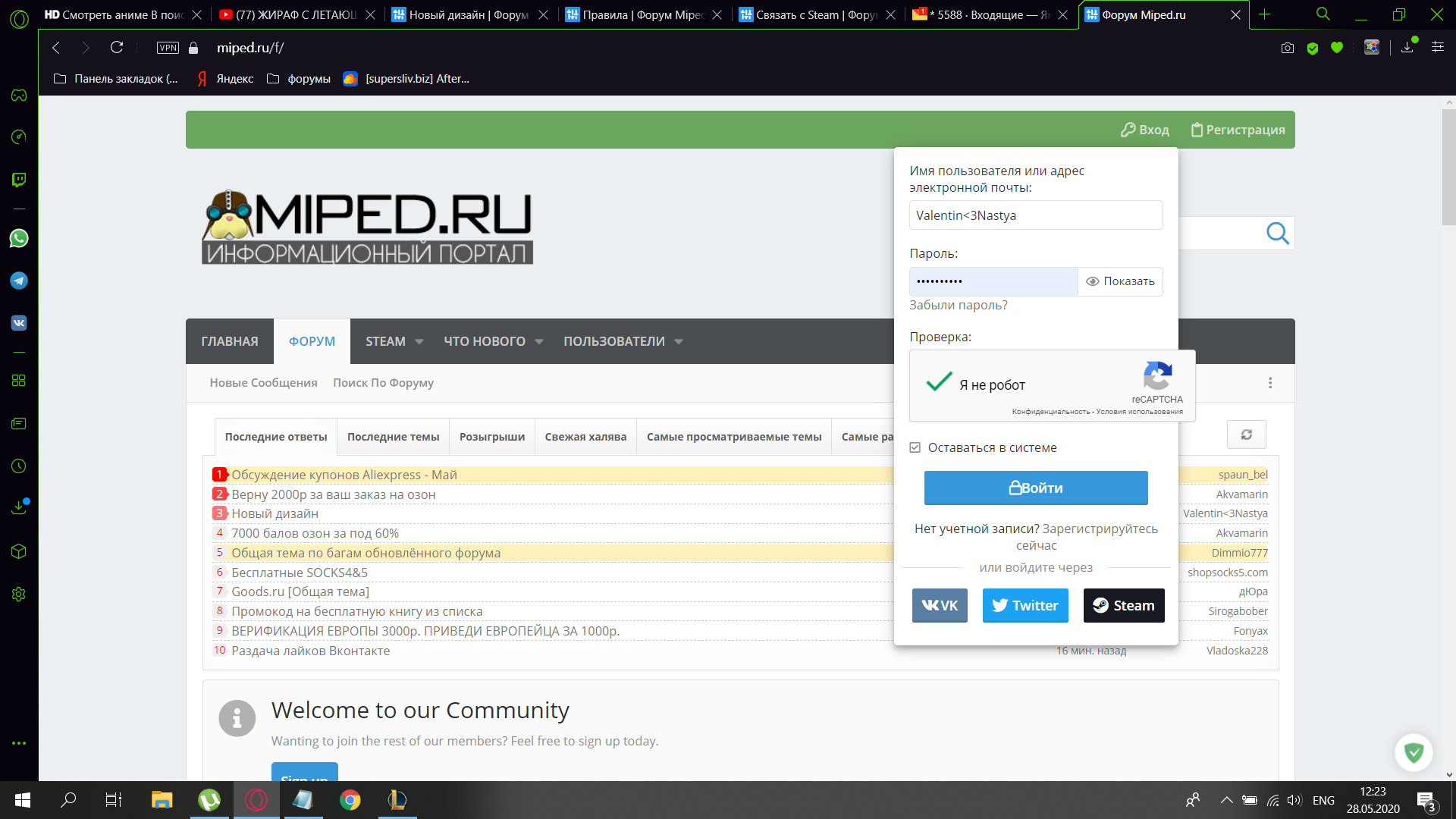The width and height of the screenshot is (1456, 819).
Task: Search open tabs magnifier icon
Action: pos(1323,14)
